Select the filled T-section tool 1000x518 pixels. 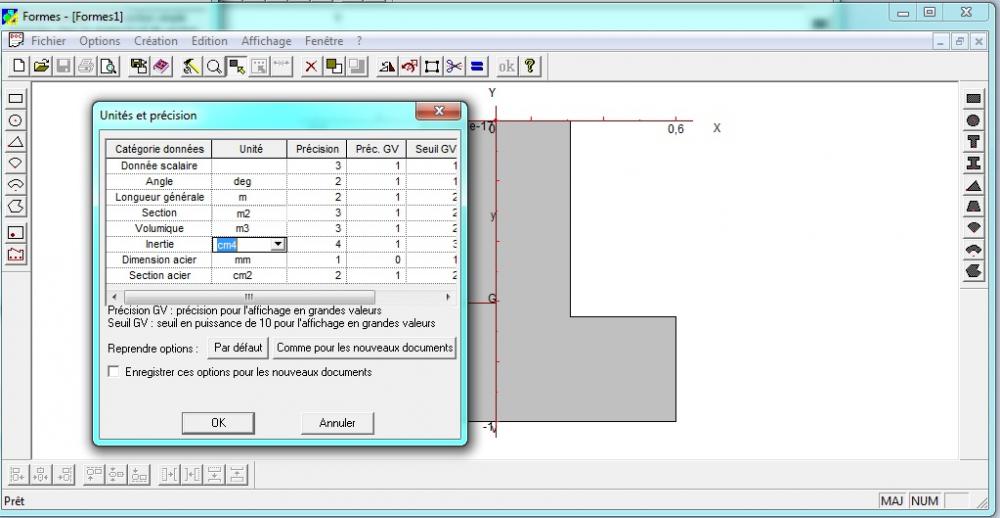pyautogui.click(x=973, y=142)
